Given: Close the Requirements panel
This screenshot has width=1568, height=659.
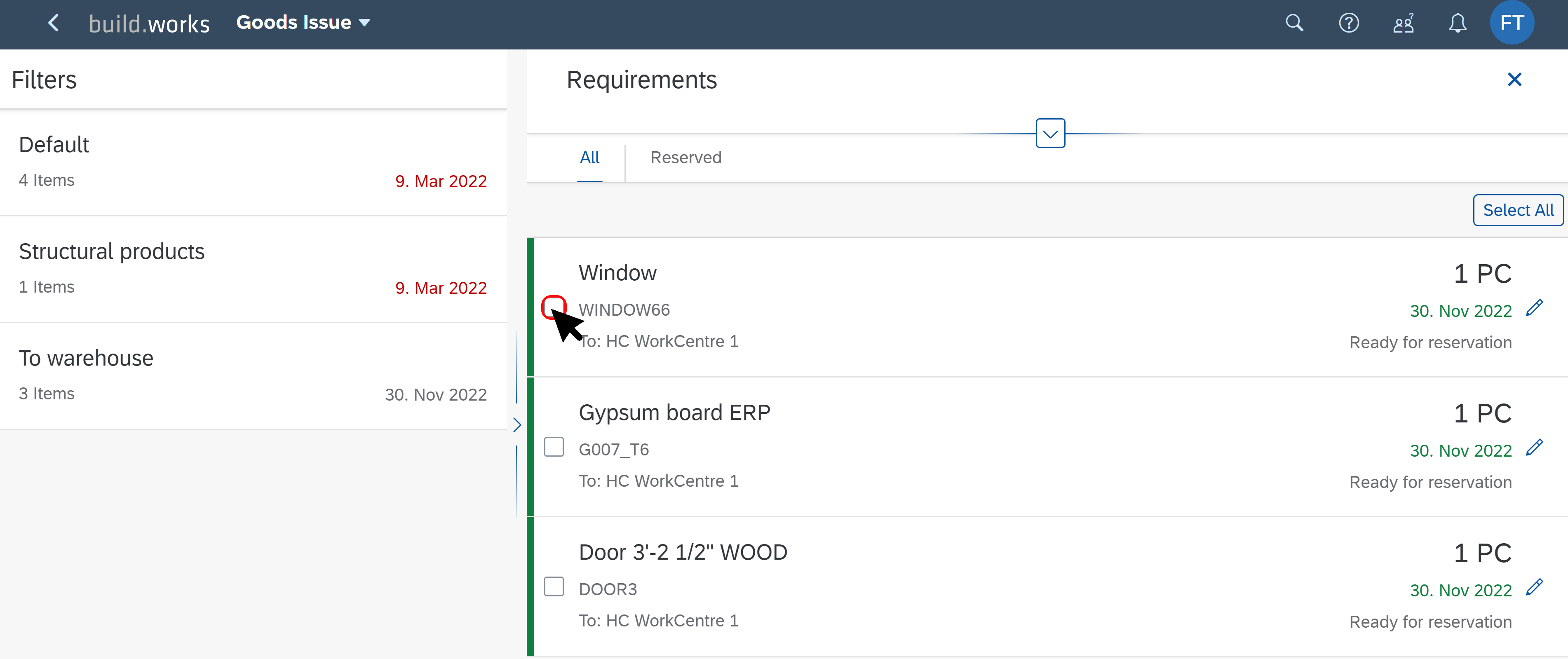Looking at the screenshot, I should [1514, 80].
